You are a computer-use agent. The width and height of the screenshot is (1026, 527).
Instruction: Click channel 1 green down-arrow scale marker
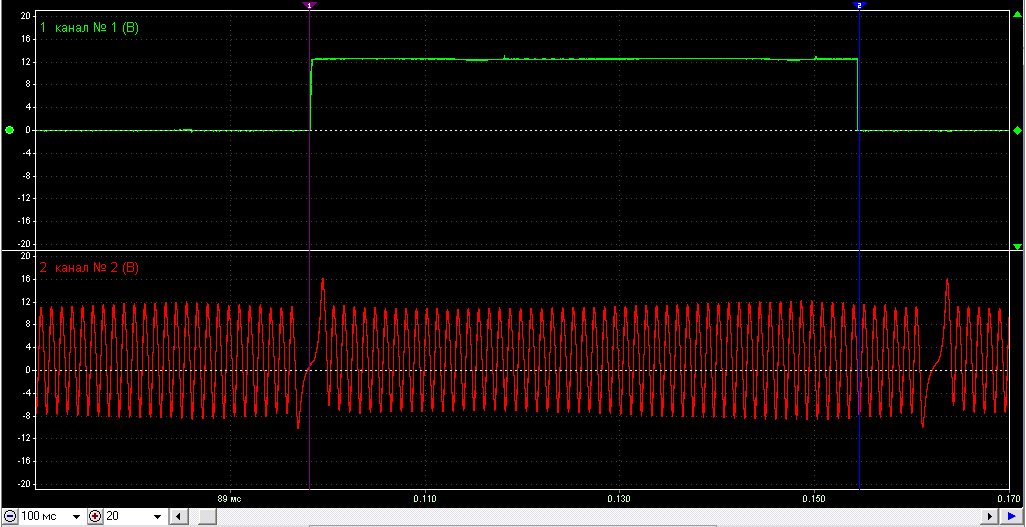[x=1017, y=246]
